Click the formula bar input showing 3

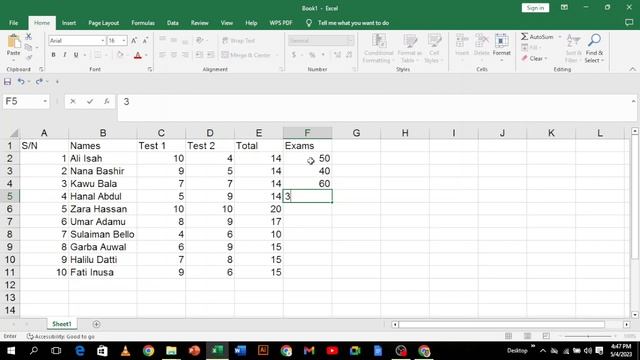(x=376, y=107)
